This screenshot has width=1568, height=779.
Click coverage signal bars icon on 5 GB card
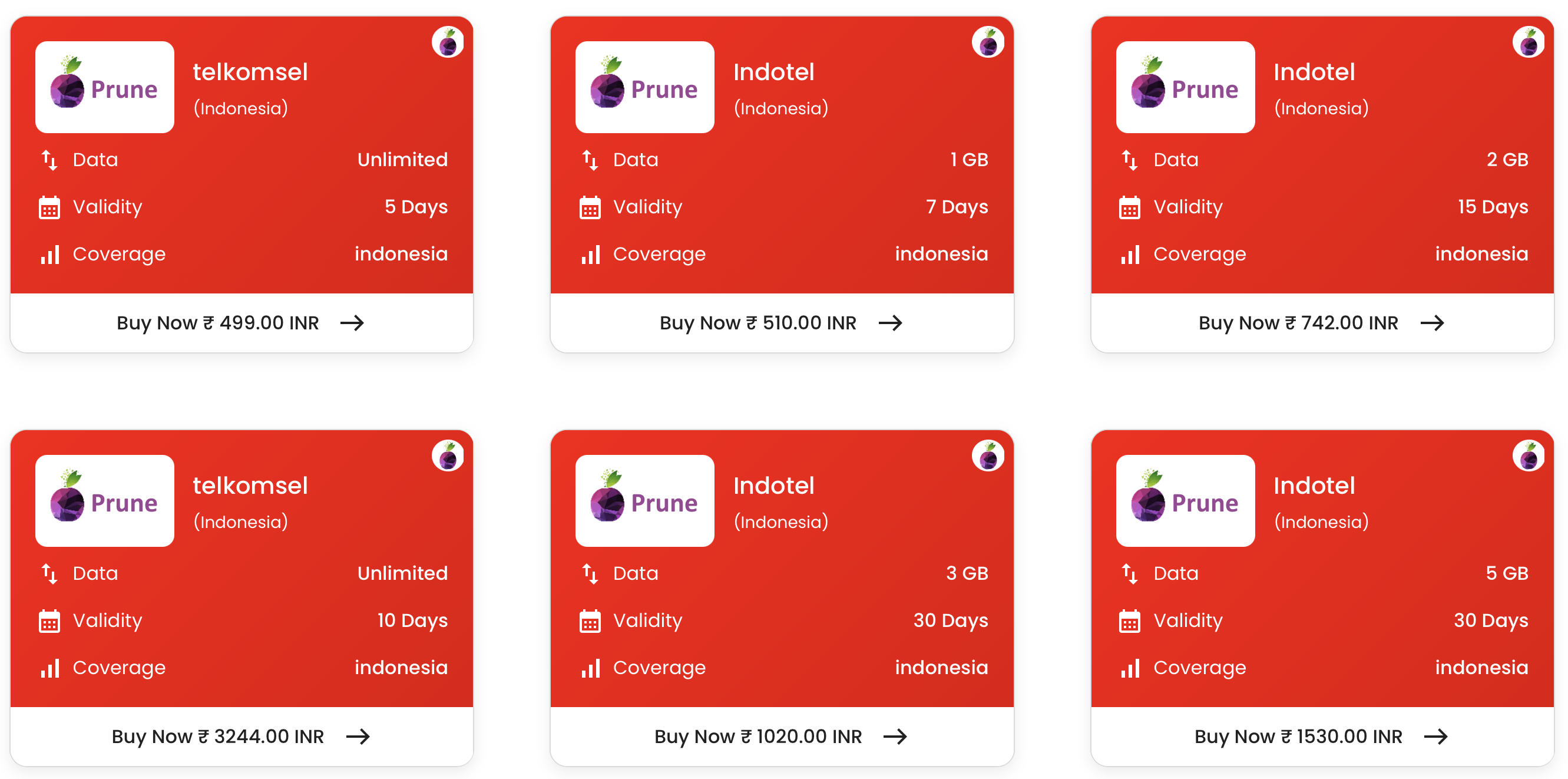[1130, 668]
